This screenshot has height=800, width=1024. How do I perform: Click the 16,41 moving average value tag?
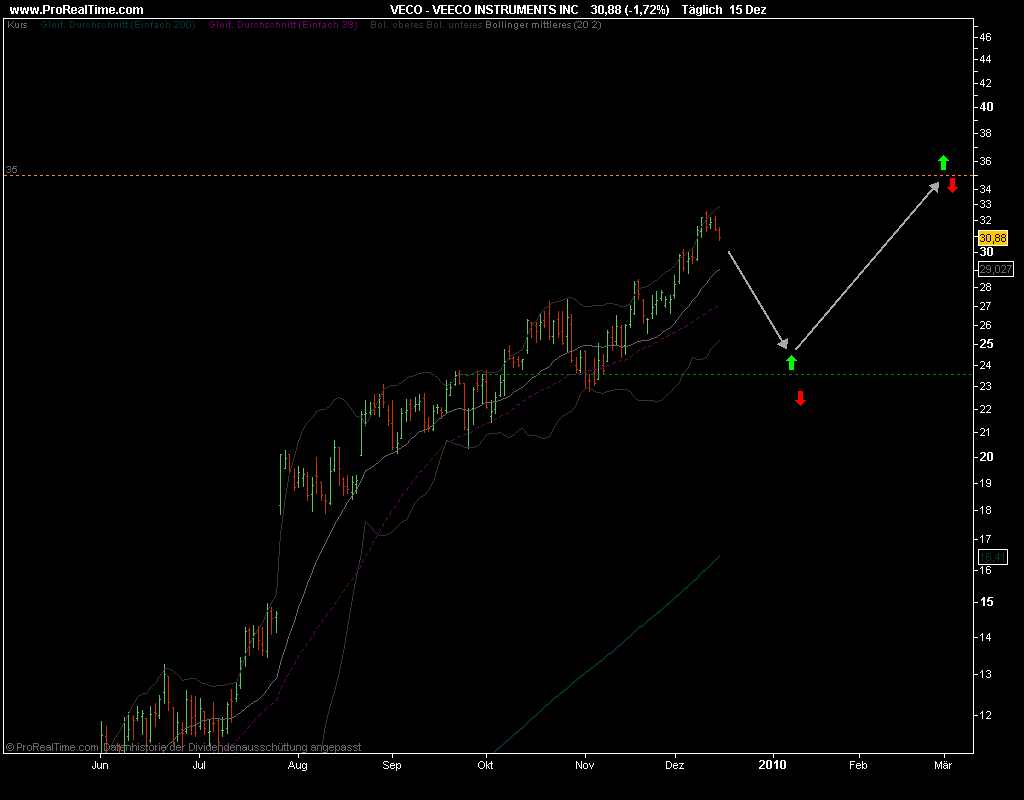click(x=992, y=557)
